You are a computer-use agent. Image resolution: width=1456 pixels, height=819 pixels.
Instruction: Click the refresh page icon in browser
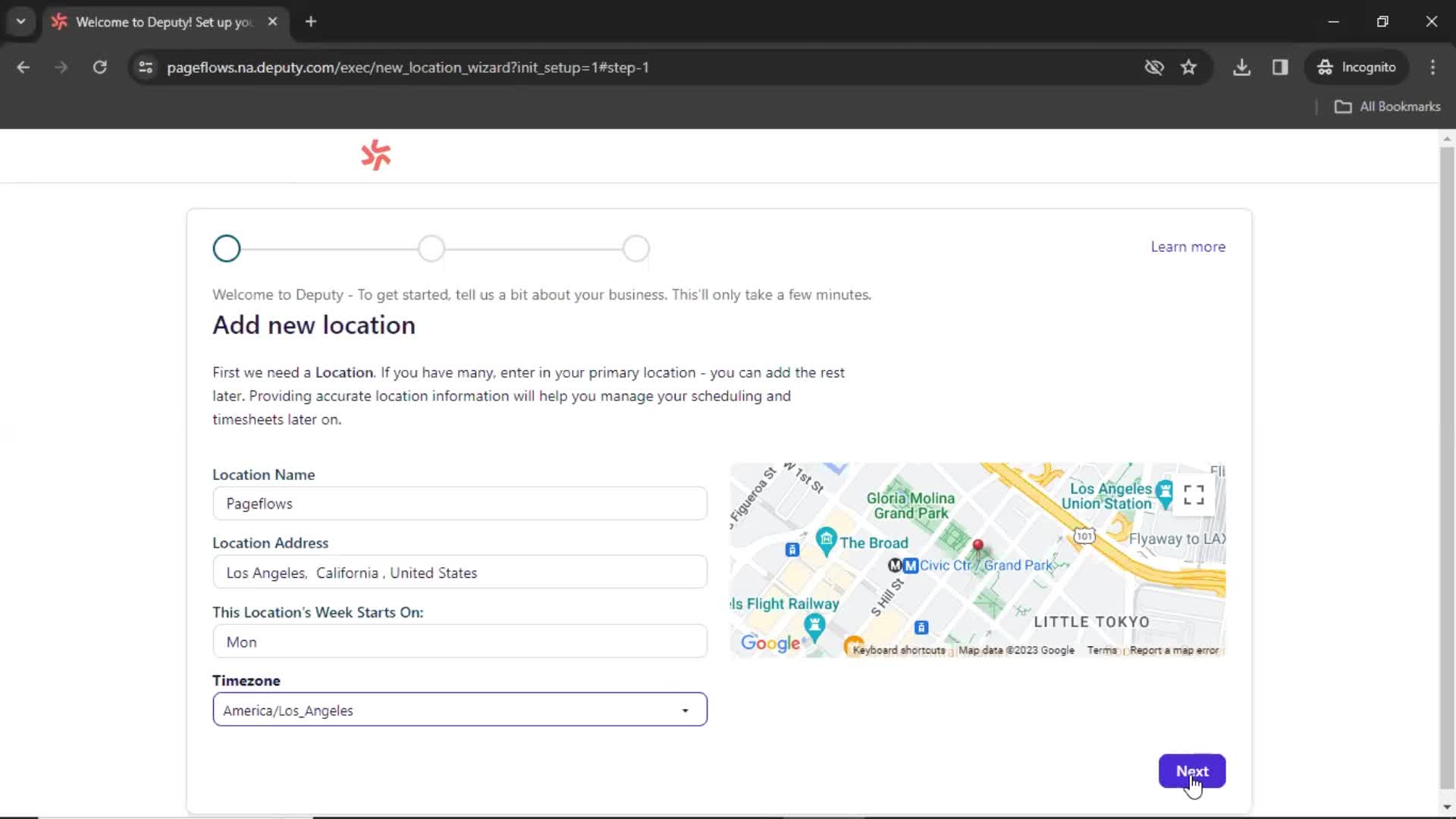pyautogui.click(x=99, y=67)
